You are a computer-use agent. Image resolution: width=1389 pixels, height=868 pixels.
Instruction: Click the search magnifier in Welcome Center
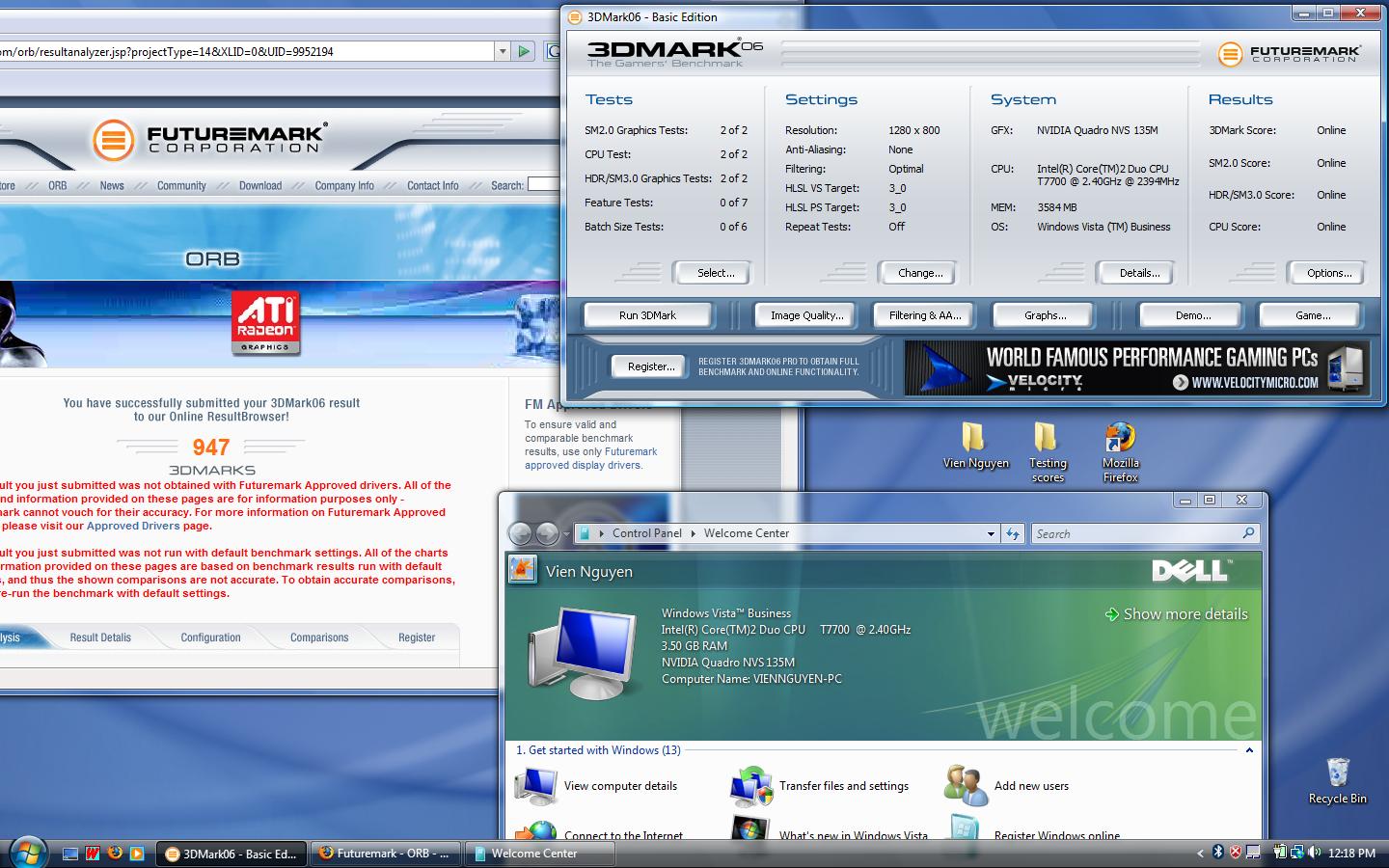tap(1248, 533)
